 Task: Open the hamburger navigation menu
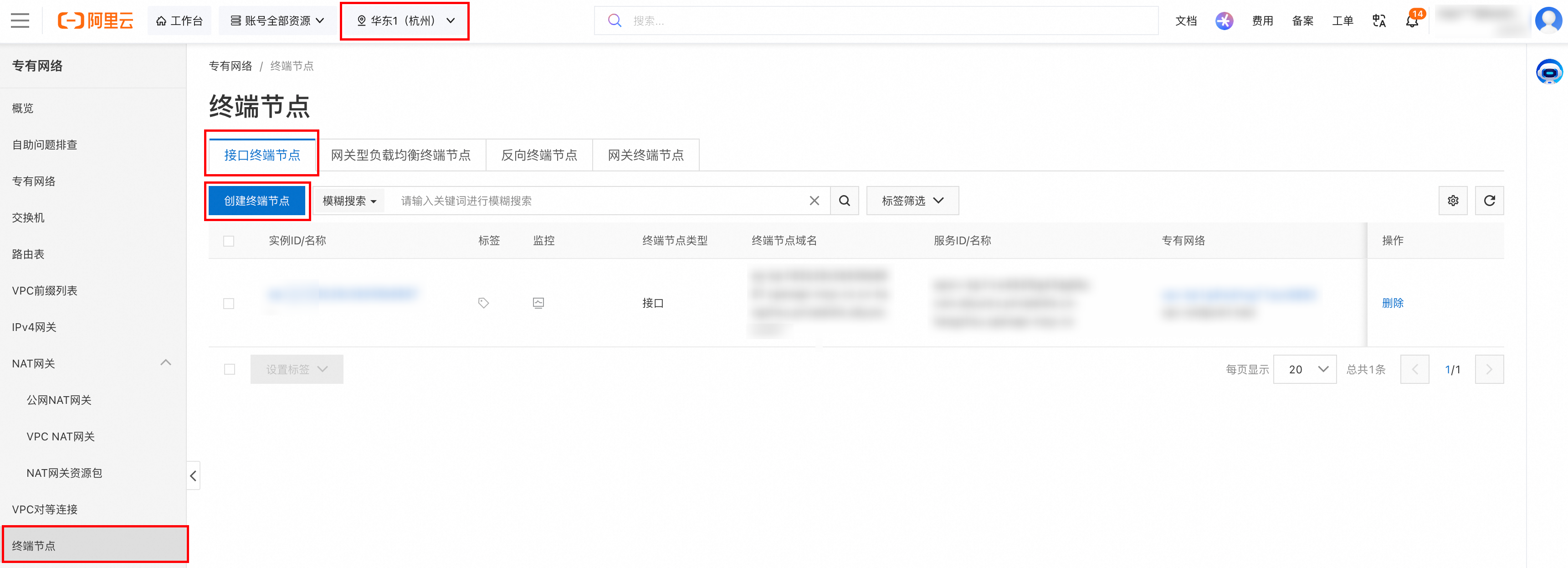(x=20, y=21)
